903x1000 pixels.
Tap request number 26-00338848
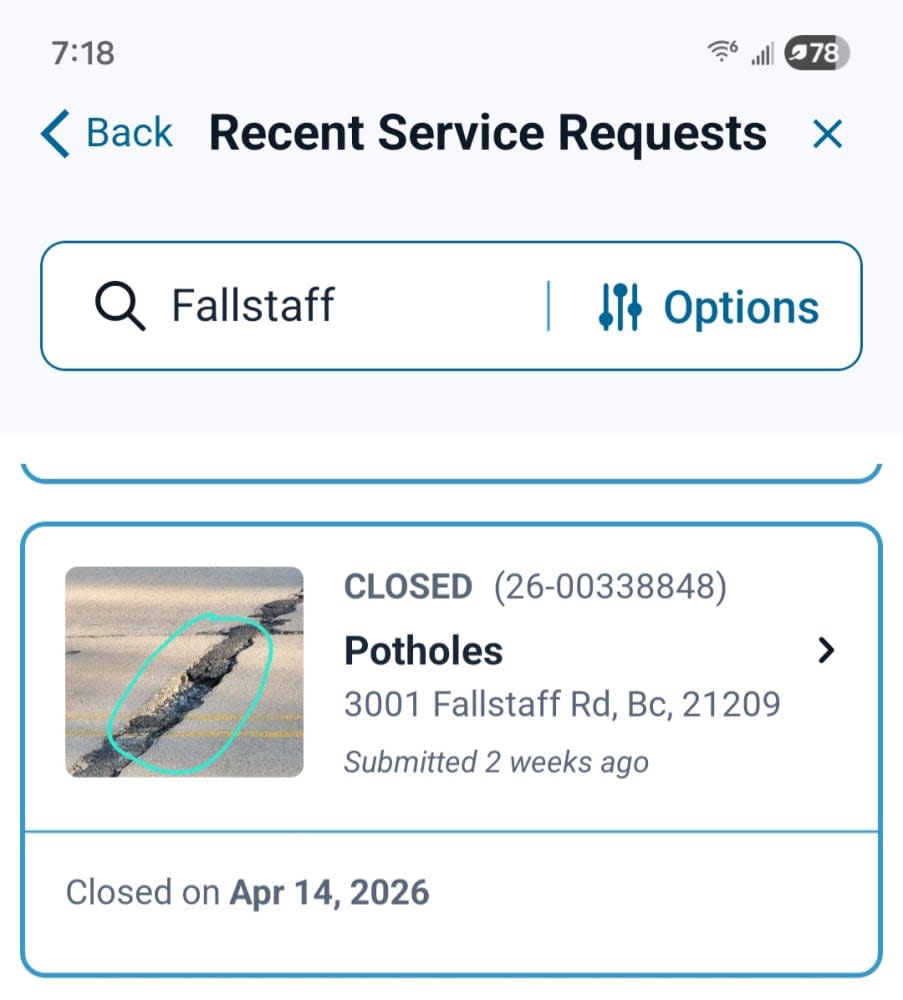click(610, 586)
